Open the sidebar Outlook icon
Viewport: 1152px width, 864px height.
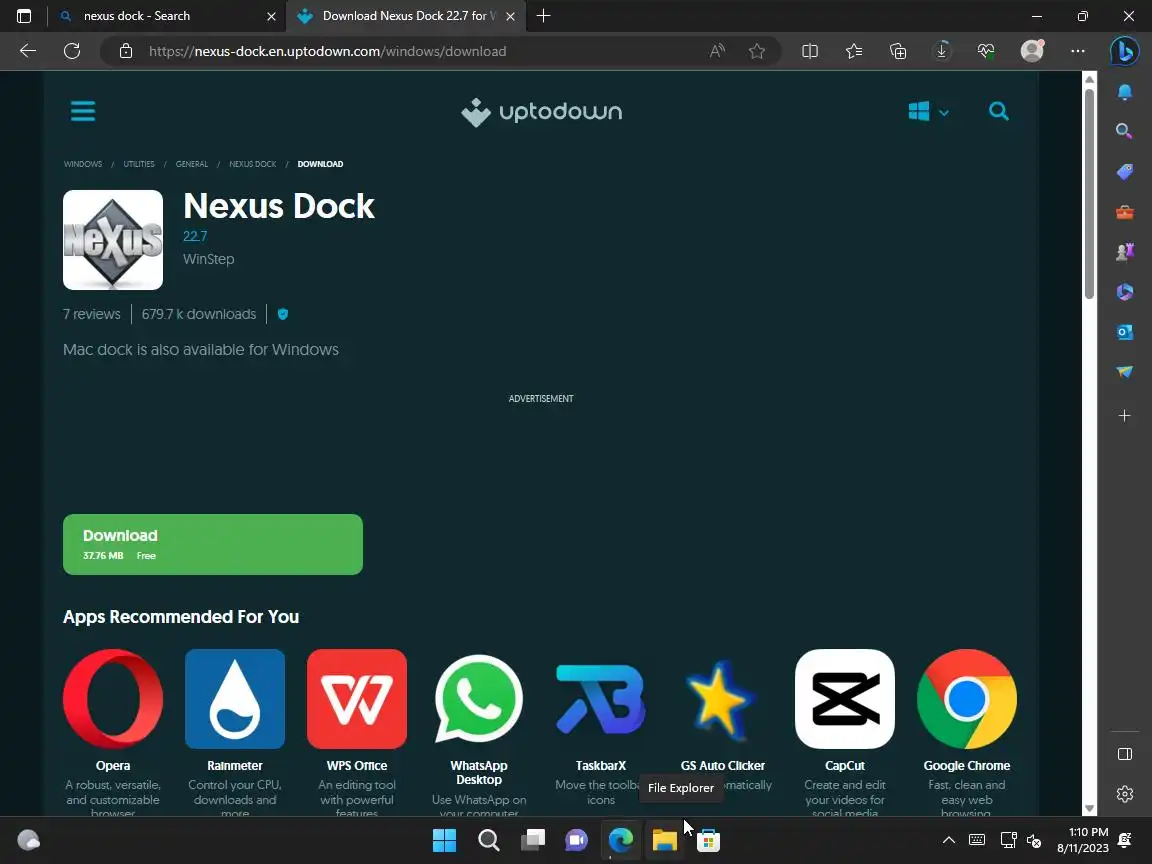coord(1125,332)
